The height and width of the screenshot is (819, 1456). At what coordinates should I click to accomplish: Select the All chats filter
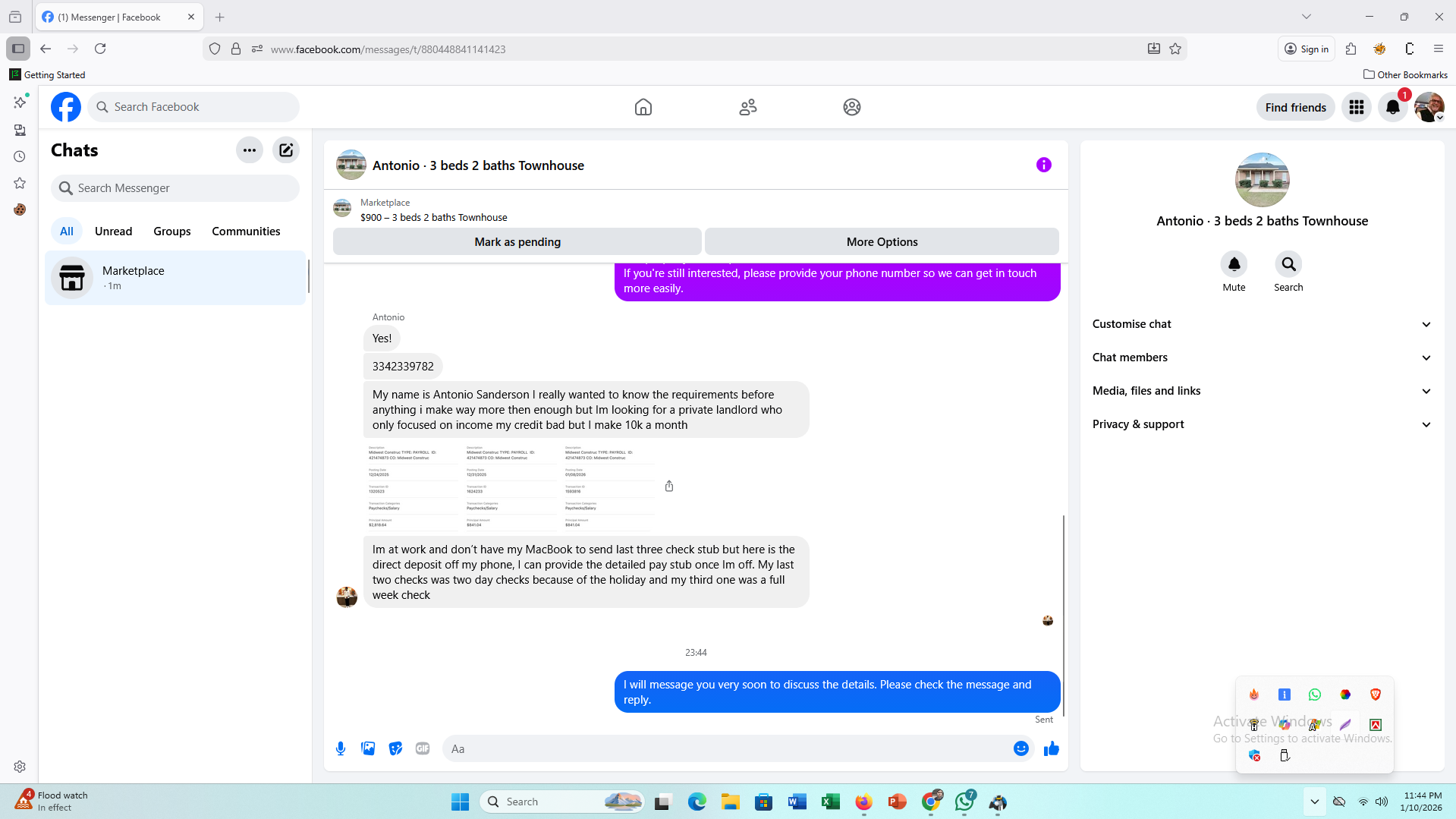tap(67, 232)
